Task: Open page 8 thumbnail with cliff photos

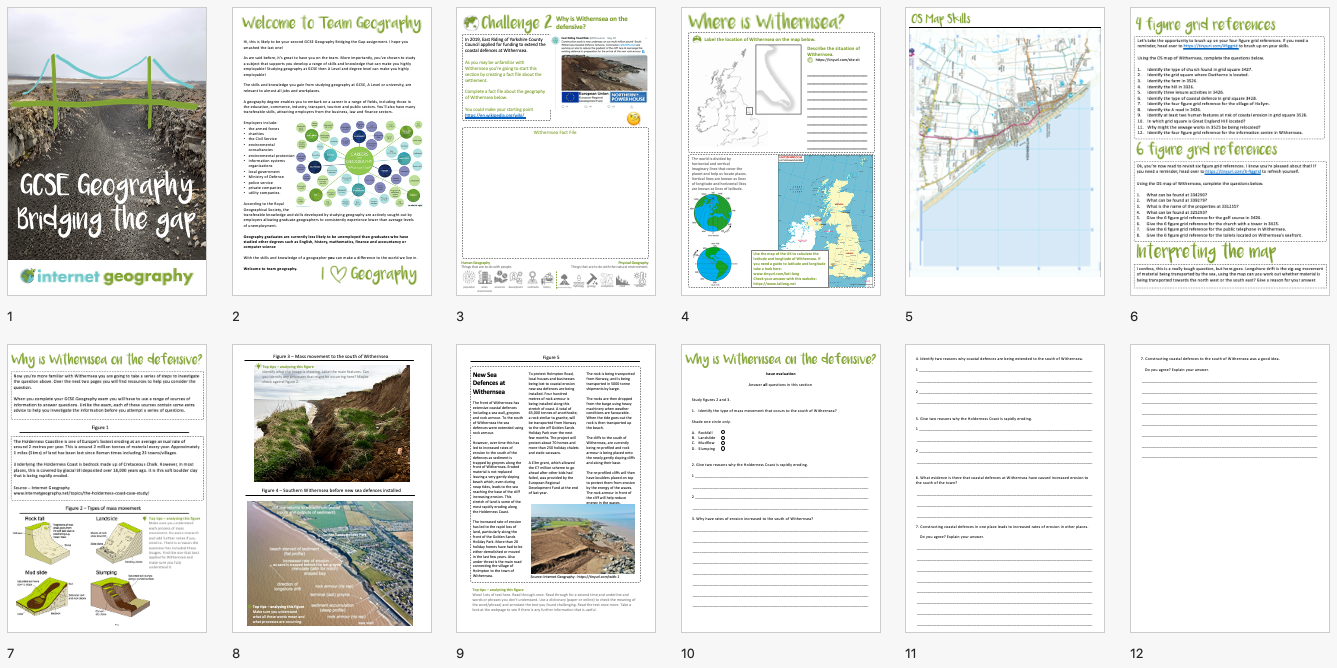Action: click(x=332, y=489)
